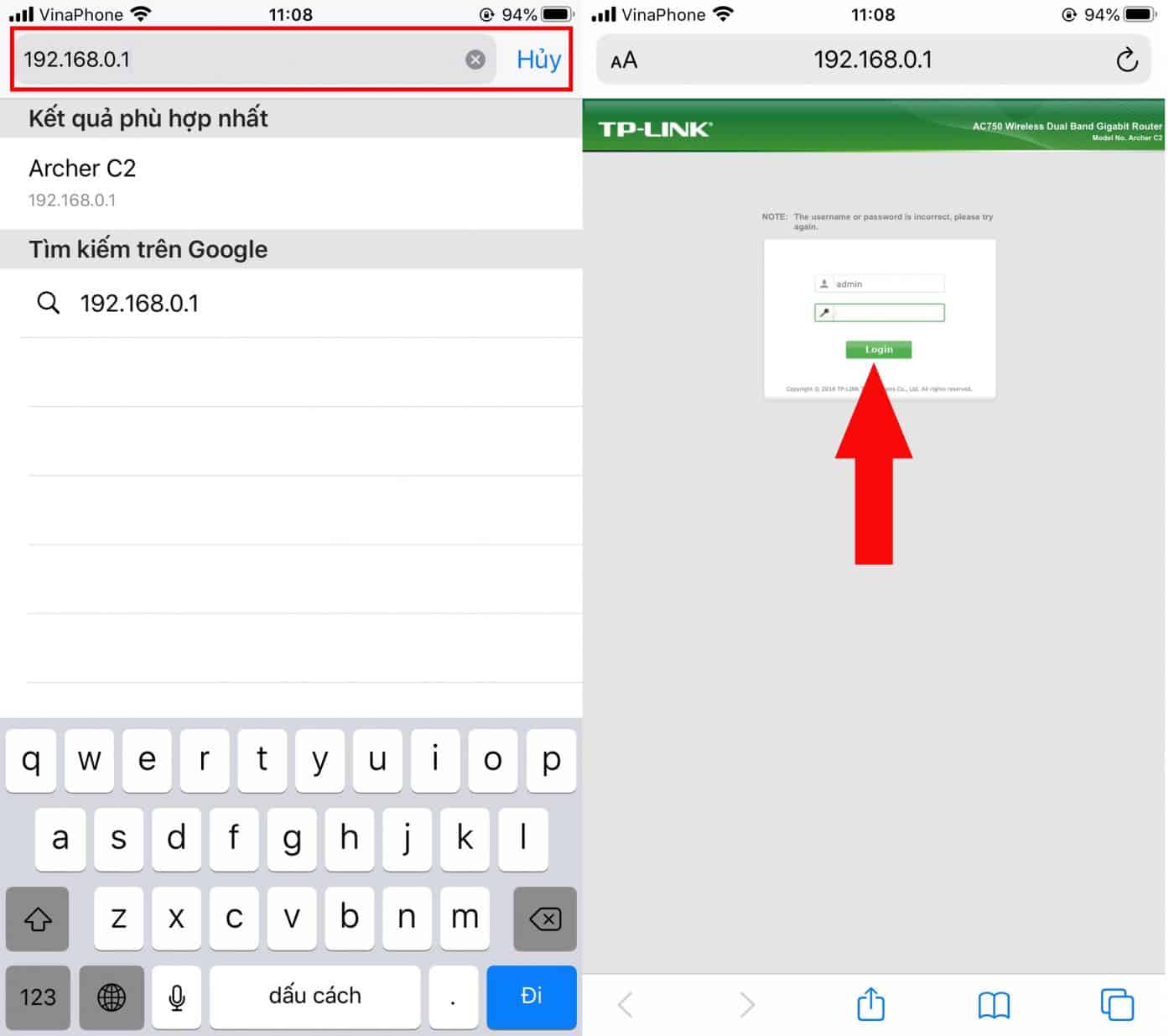Tap the globe language switch key
The width and height of the screenshot is (1174, 1036).
tap(112, 997)
